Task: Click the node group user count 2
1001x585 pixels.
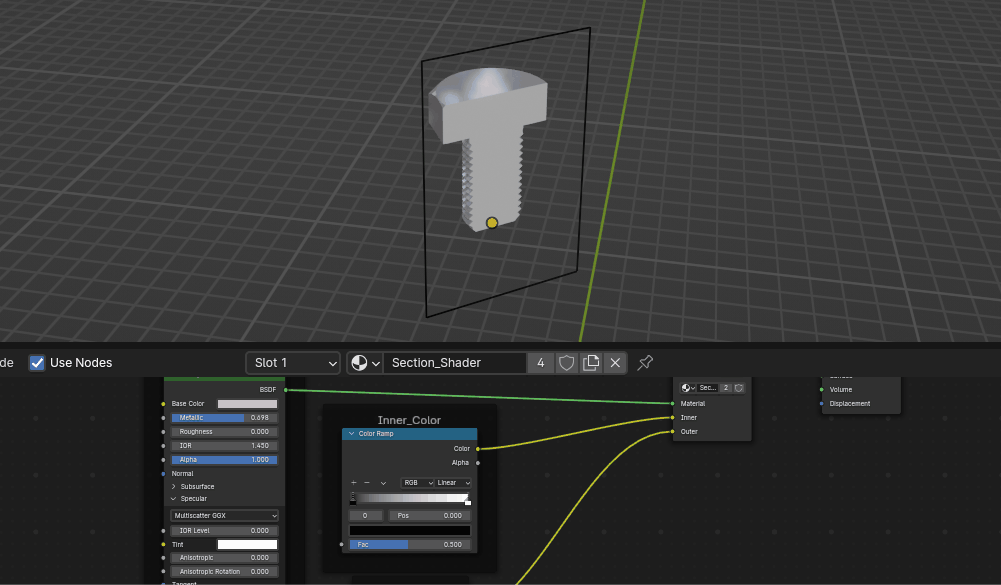Action: click(x=726, y=388)
